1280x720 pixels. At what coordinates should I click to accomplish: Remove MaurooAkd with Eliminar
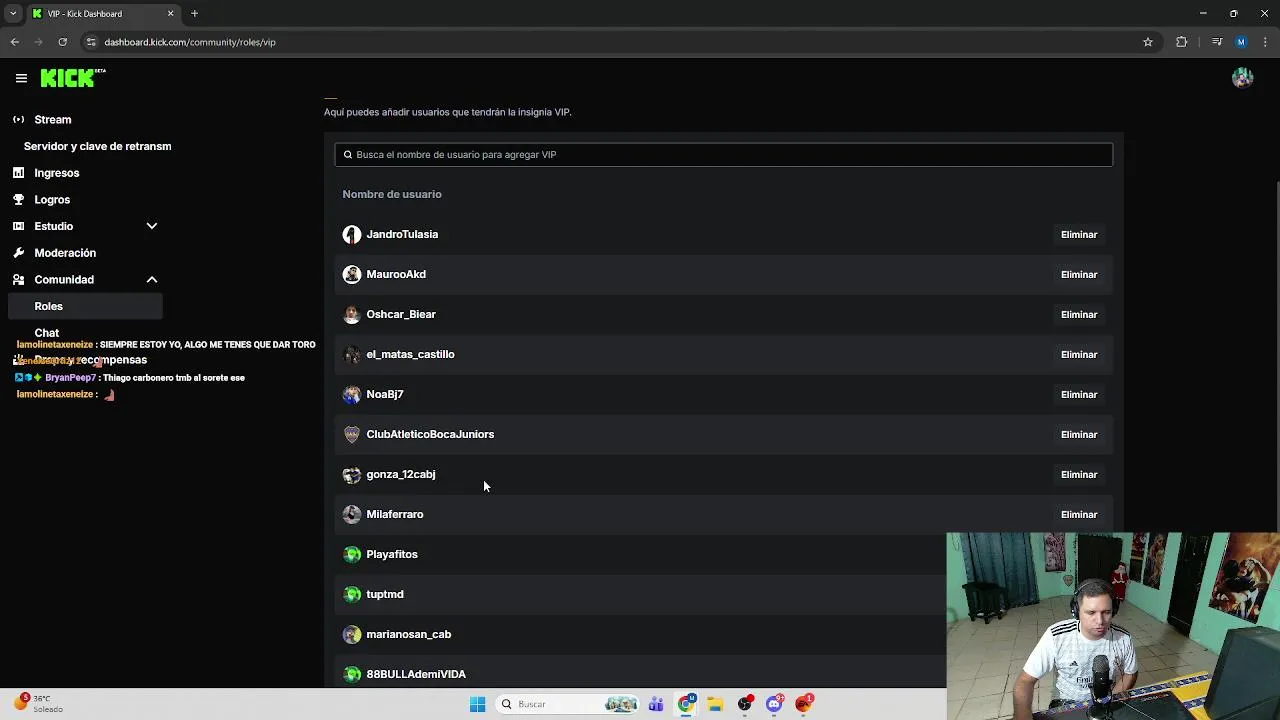pyautogui.click(x=1079, y=274)
